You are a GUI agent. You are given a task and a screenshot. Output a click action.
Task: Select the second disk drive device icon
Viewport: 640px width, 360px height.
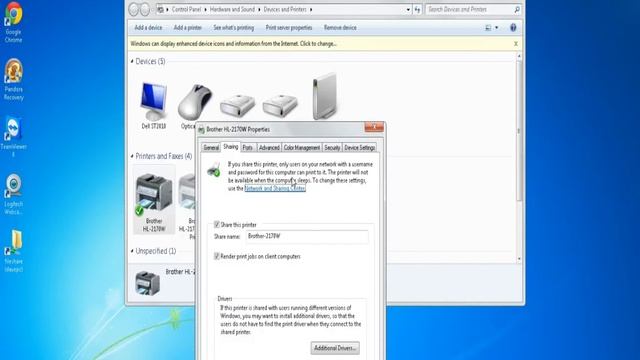[x=280, y=105]
